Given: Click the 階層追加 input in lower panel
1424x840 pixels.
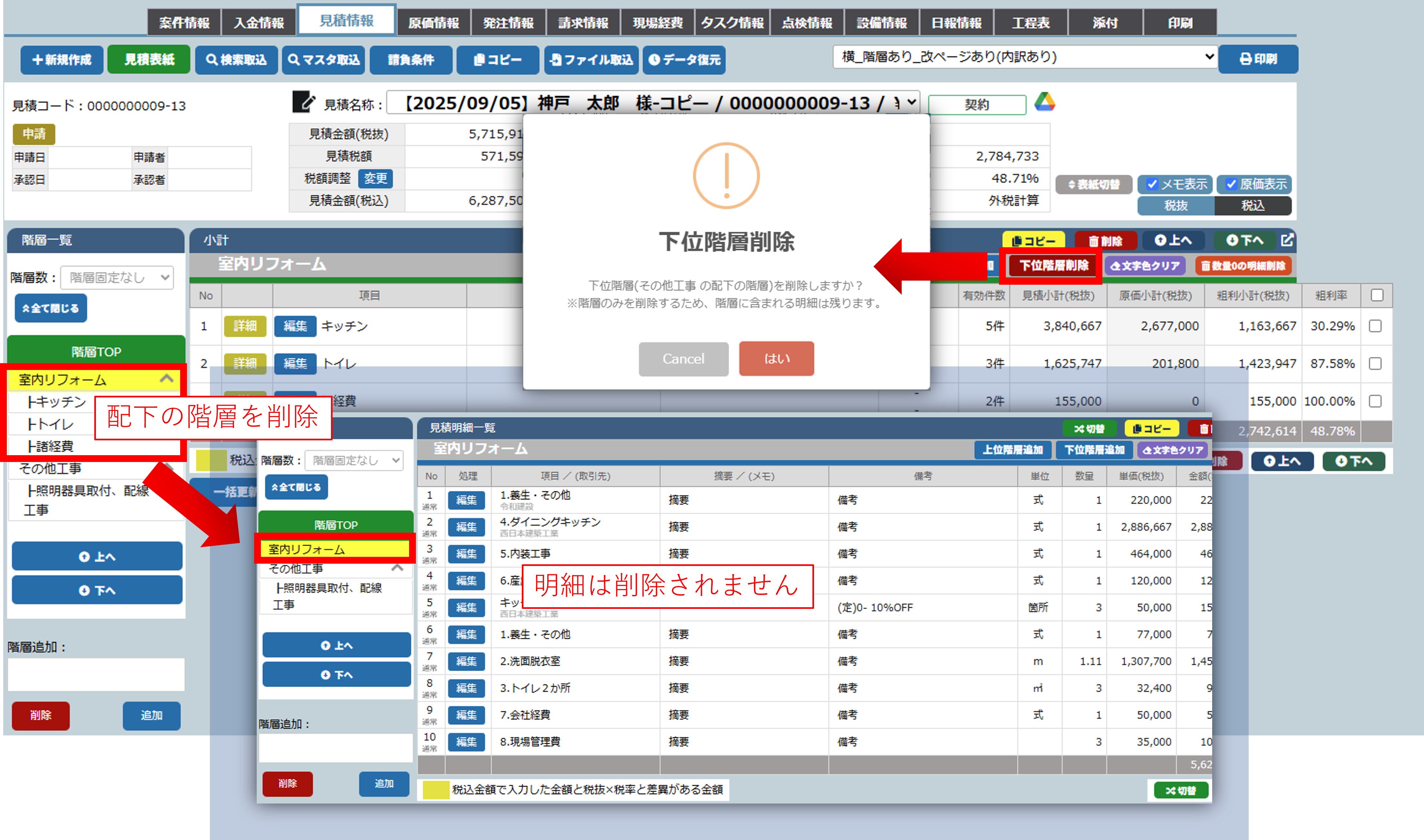Looking at the screenshot, I should (x=335, y=748).
